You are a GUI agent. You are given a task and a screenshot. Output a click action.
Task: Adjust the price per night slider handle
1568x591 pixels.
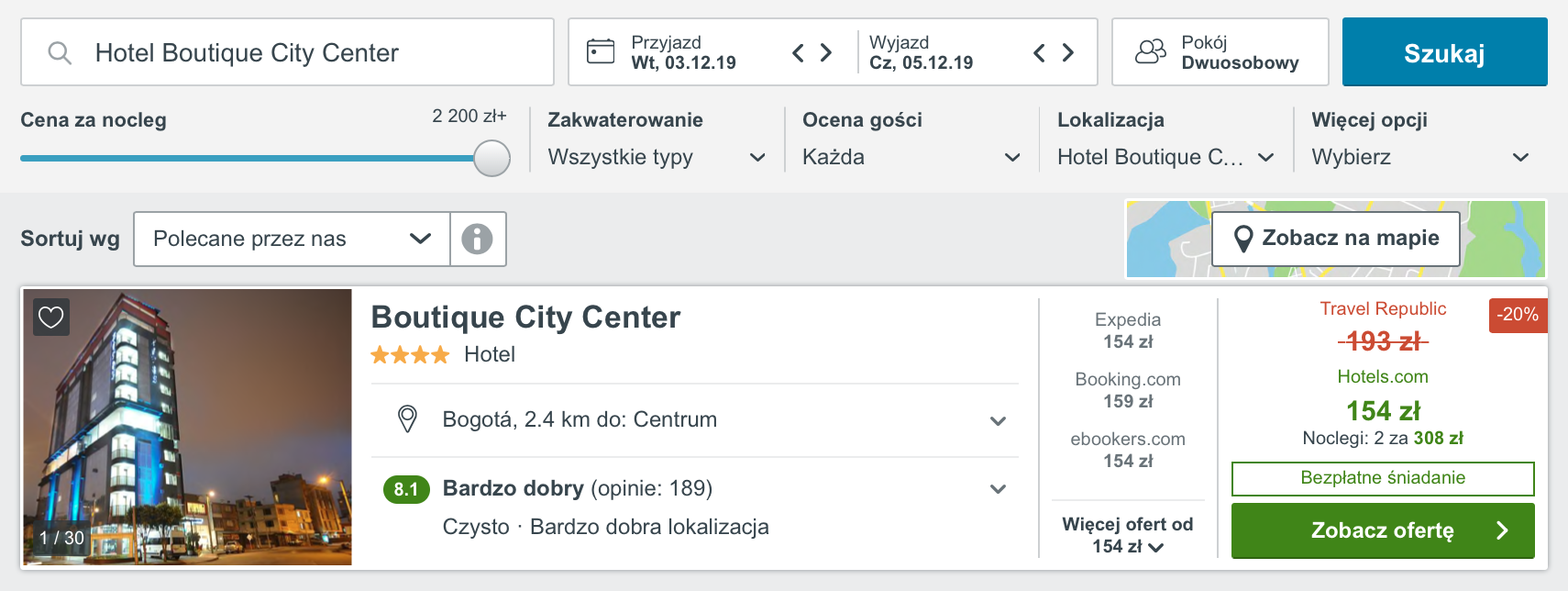[492, 158]
